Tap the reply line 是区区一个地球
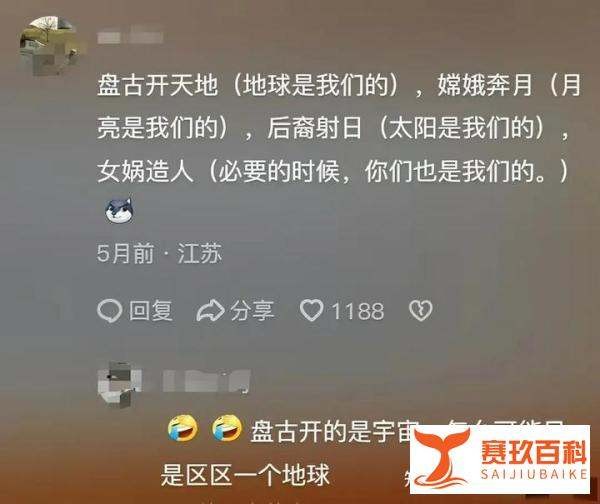Viewport: 600px width, 504px height. click(x=245, y=475)
